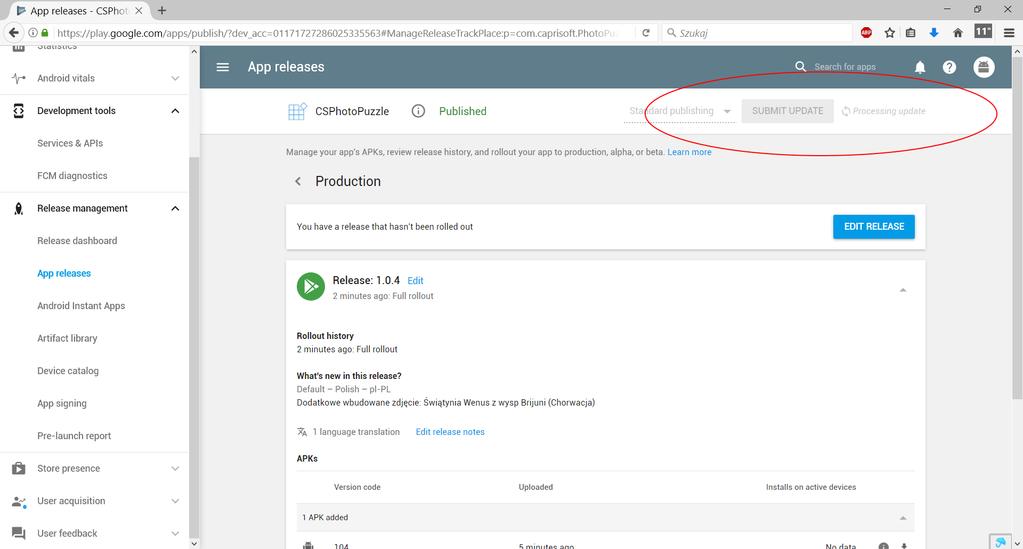
Task: Open a new browser tab
Action: (162, 10)
